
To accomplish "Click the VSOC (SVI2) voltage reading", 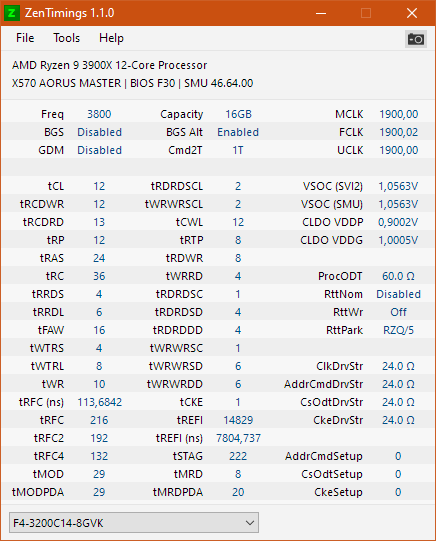I will point(398,186).
